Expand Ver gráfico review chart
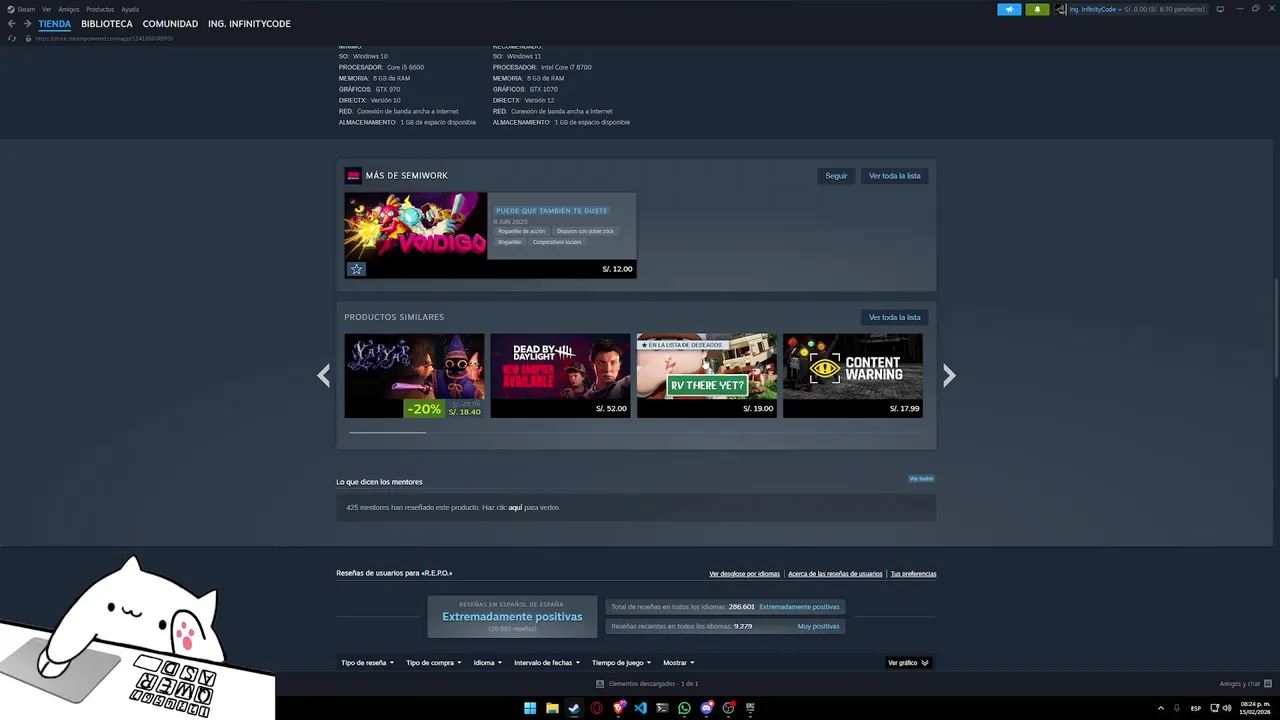Screen dimensions: 1280x720 [x=908, y=663]
